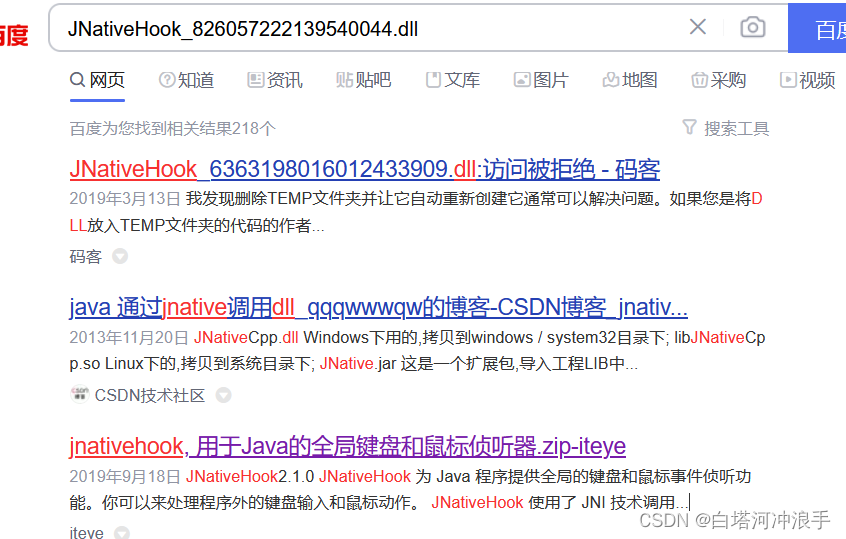Open java 通过jnative调用dll CSDN result
The width and height of the screenshot is (846, 539).
[378, 308]
